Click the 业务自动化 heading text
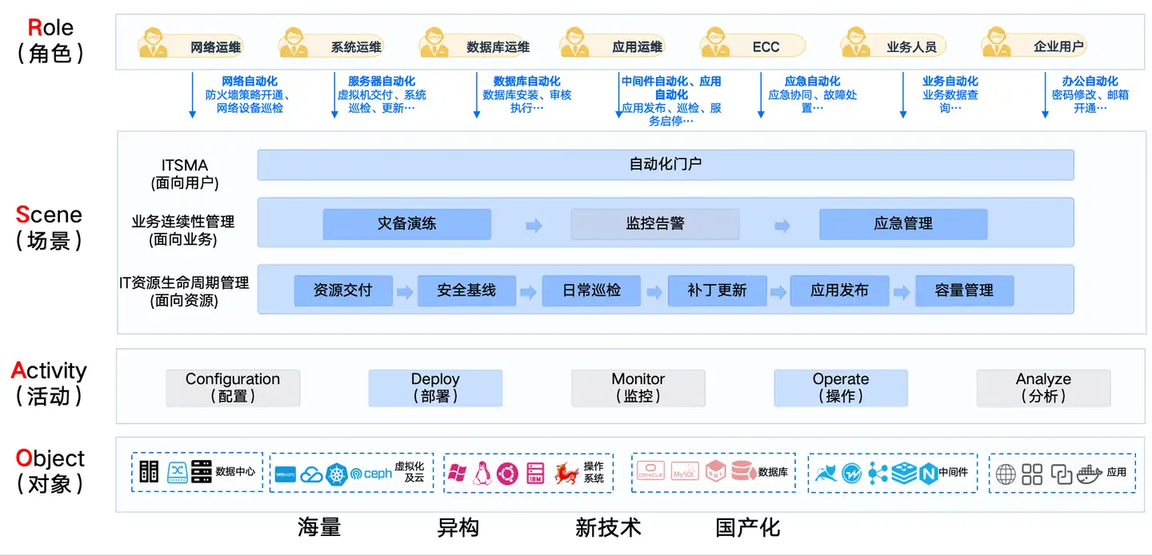The width and height of the screenshot is (1152, 556). click(951, 82)
